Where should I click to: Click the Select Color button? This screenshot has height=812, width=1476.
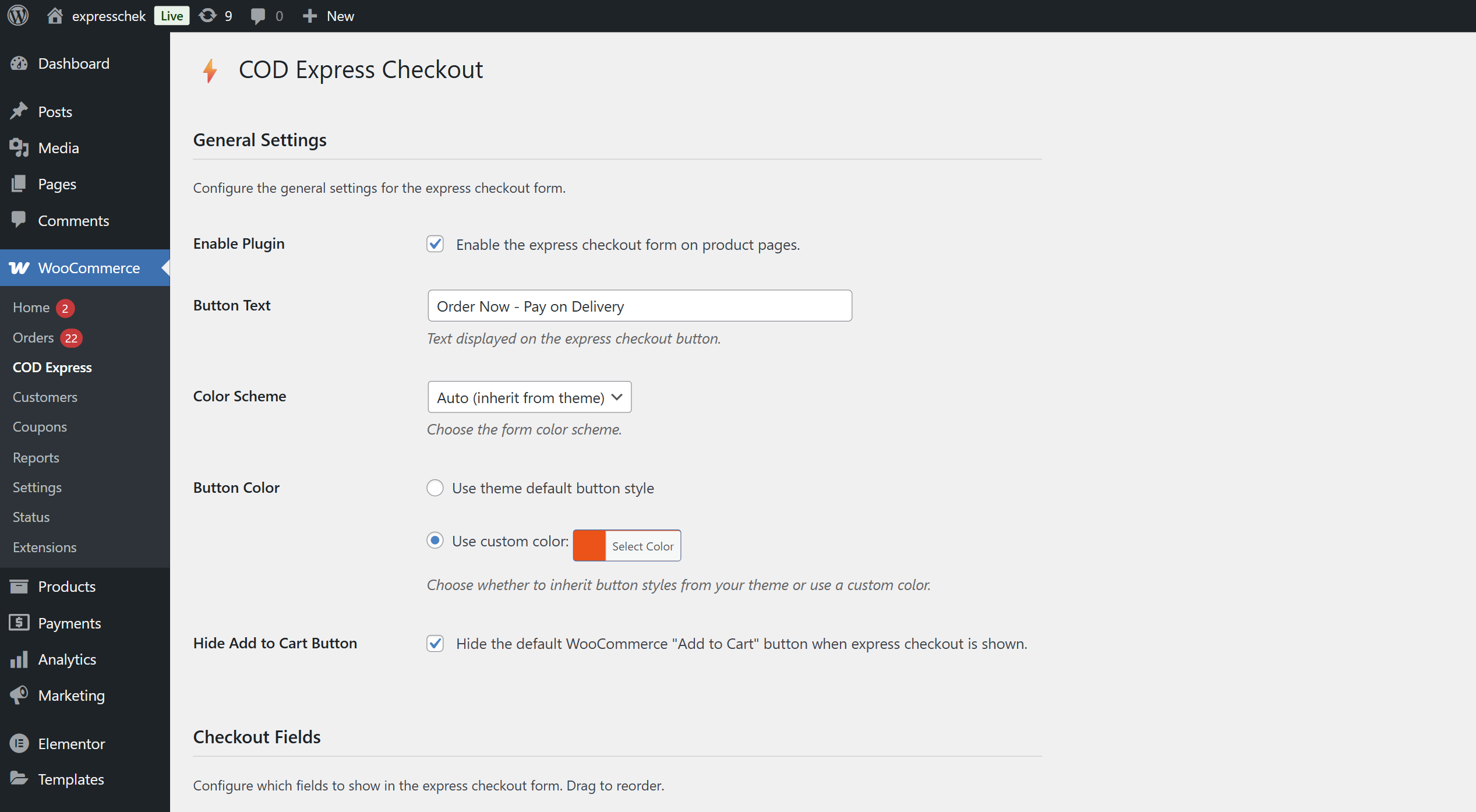pos(642,546)
